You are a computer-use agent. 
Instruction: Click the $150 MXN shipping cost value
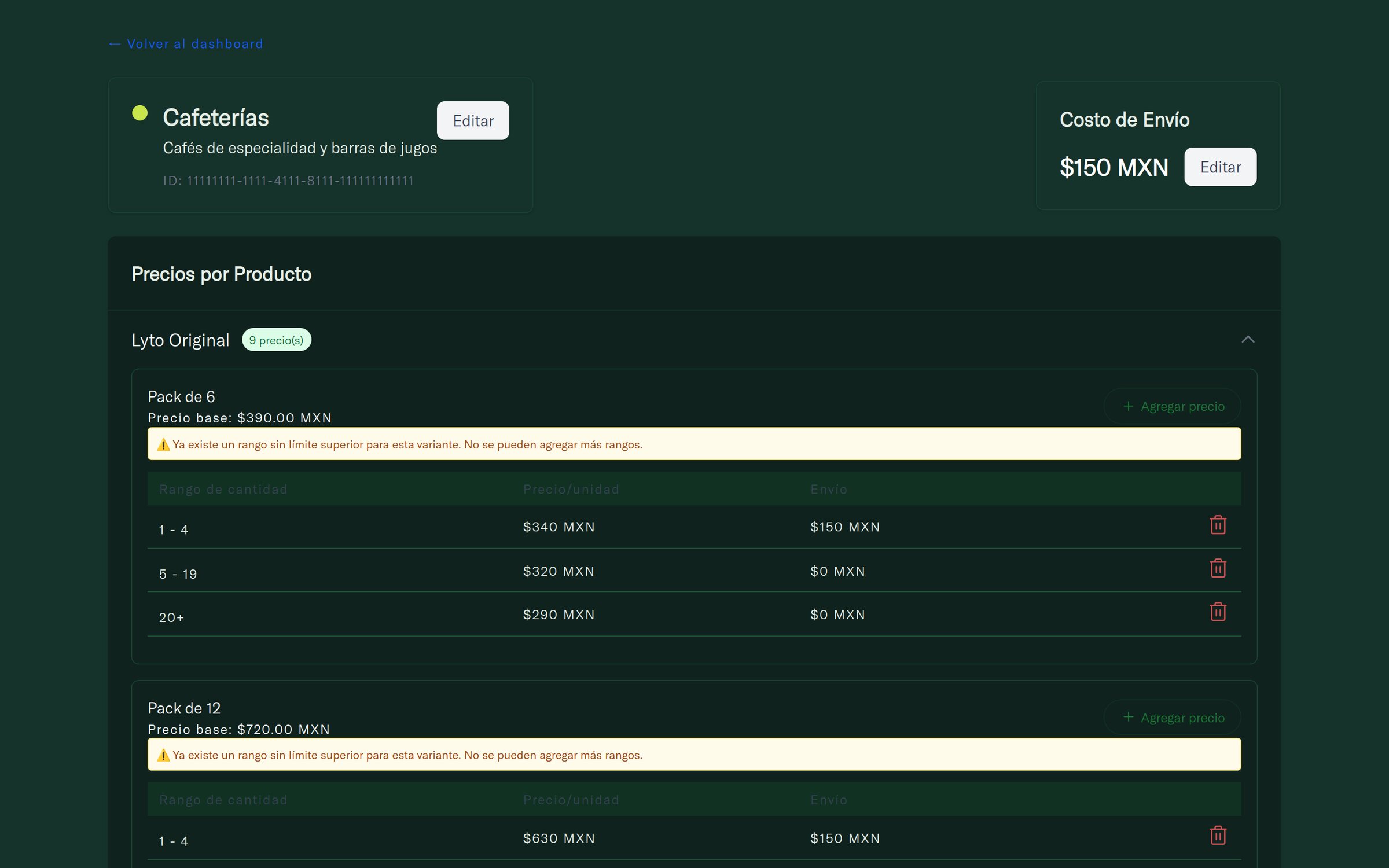click(1114, 167)
